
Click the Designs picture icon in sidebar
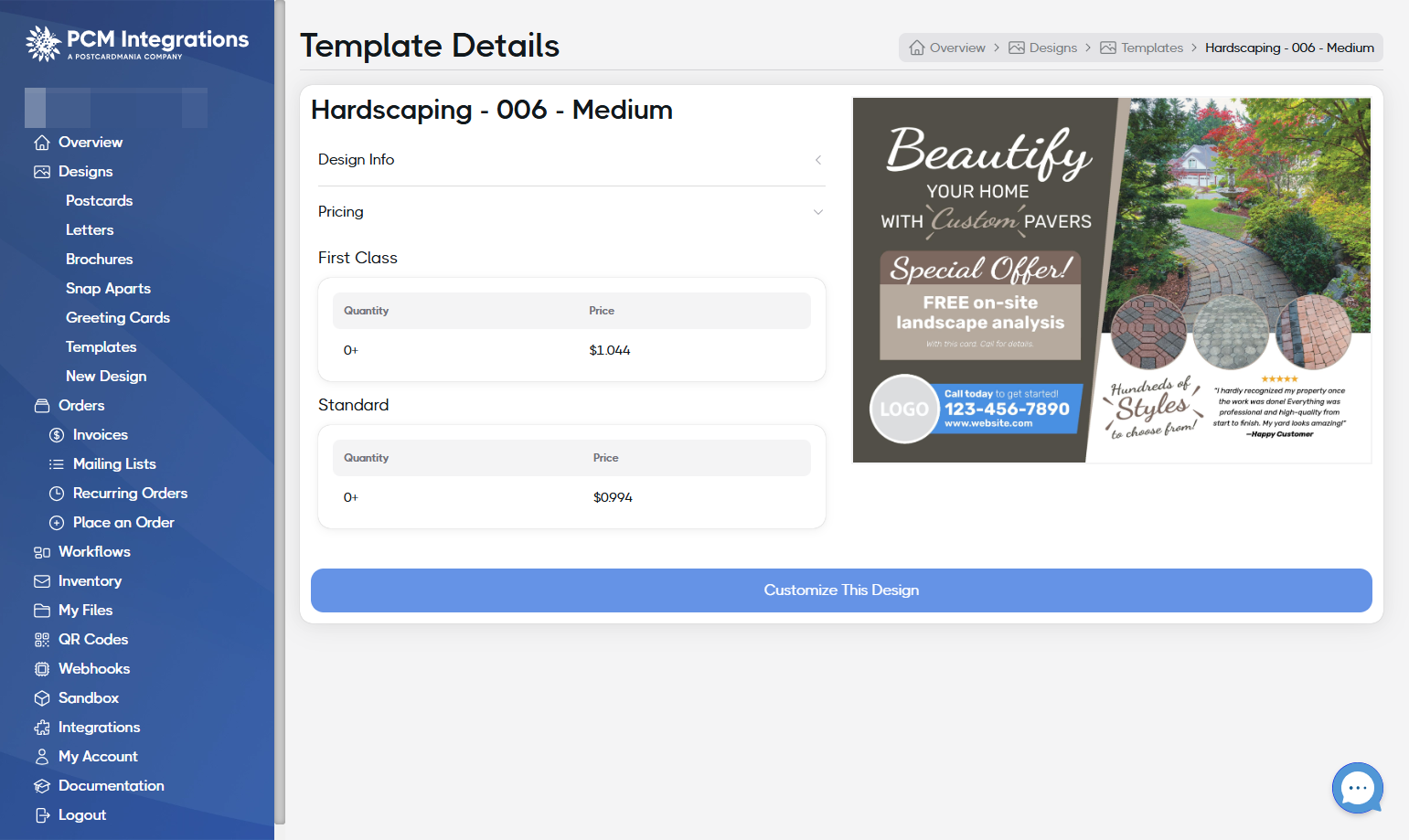coord(42,172)
